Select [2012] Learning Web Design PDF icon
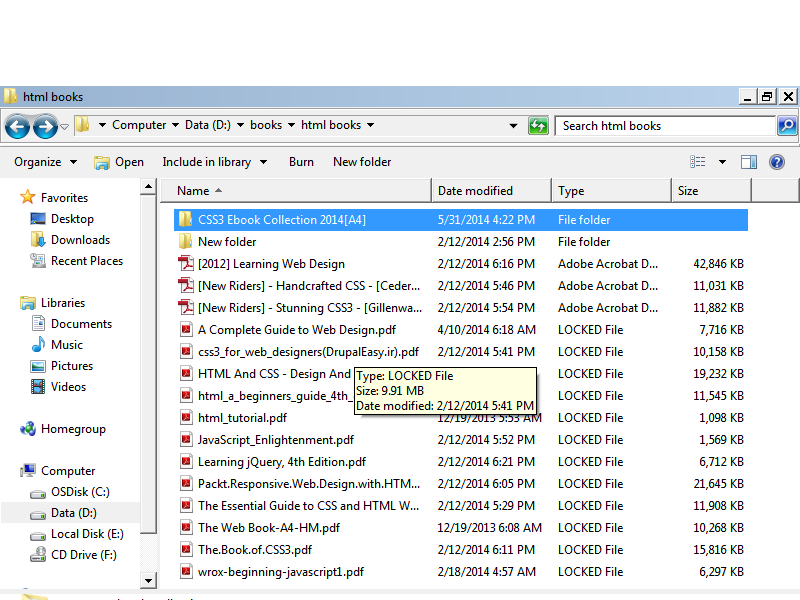 point(186,263)
